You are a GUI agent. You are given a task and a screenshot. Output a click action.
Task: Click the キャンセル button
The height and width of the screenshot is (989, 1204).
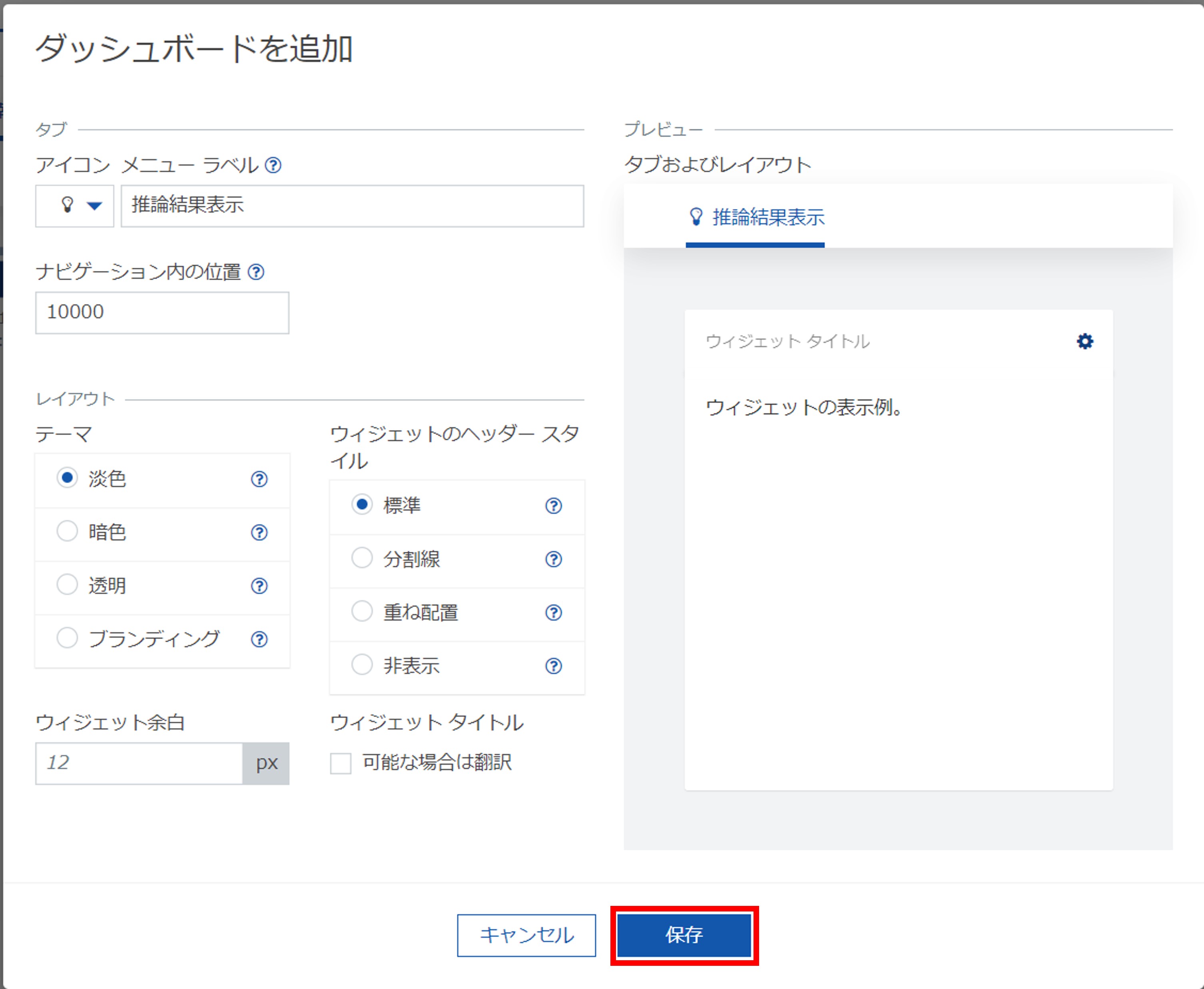point(526,935)
